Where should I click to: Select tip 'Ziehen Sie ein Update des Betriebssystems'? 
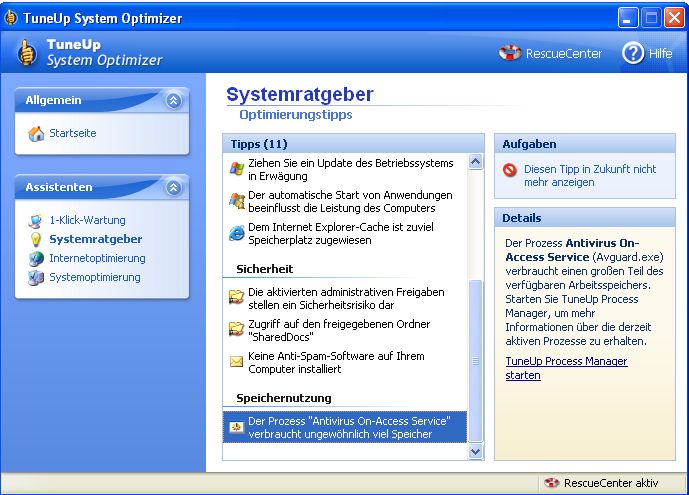click(x=344, y=169)
